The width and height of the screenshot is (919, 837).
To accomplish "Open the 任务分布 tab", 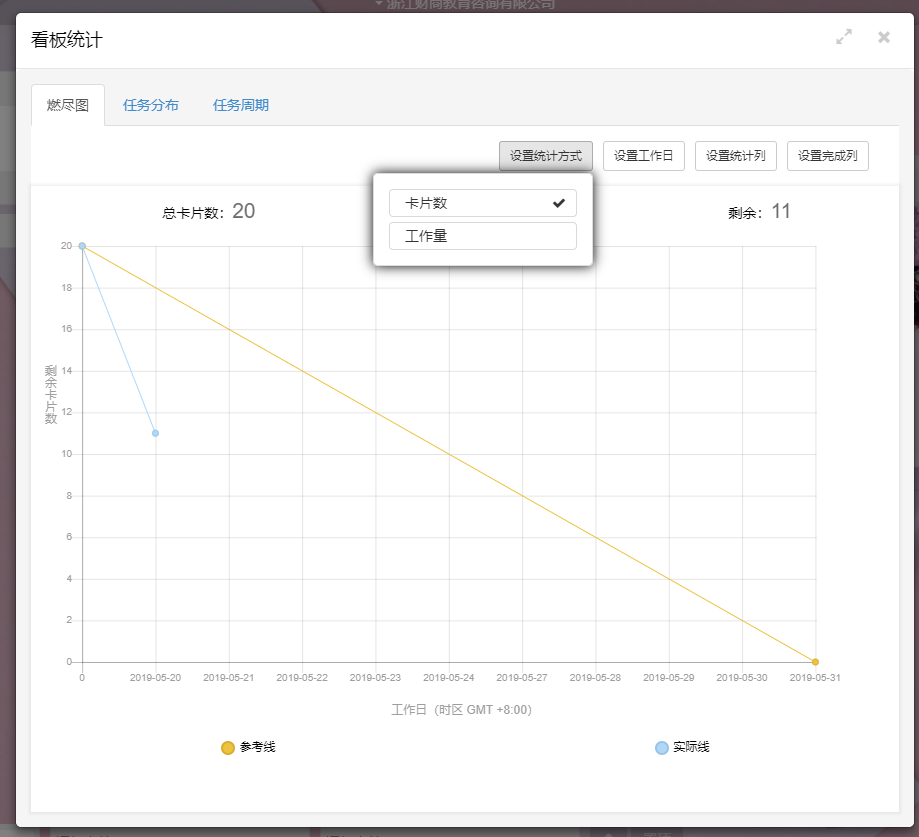I will click(x=151, y=106).
